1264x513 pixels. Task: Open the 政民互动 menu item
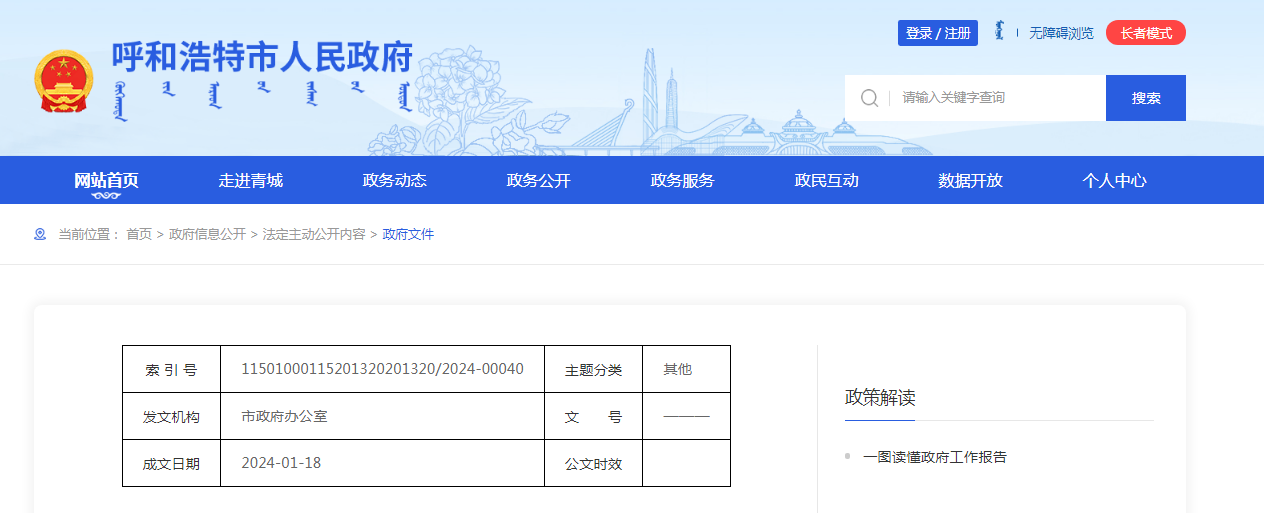tap(827, 181)
